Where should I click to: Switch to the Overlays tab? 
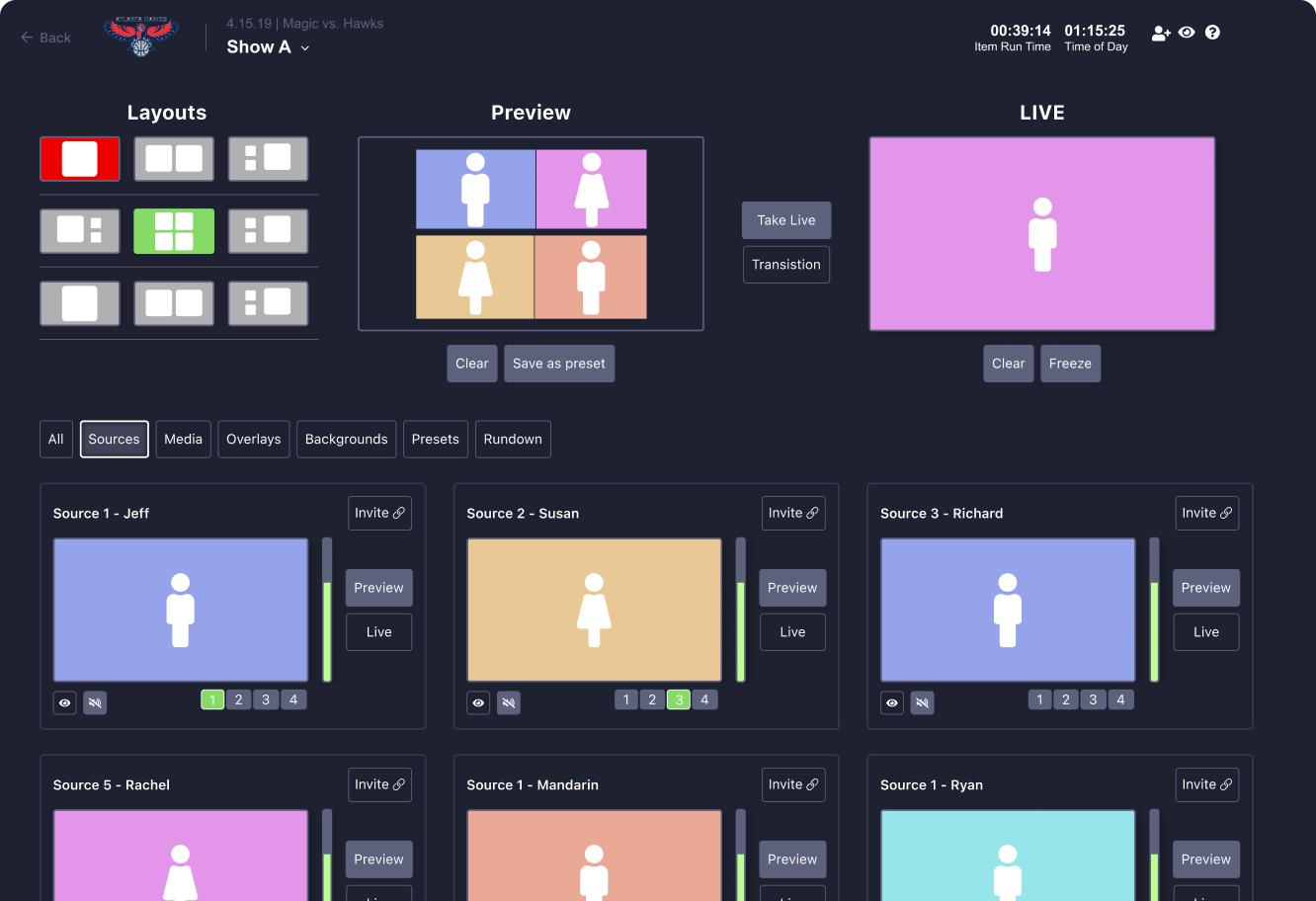(x=254, y=440)
